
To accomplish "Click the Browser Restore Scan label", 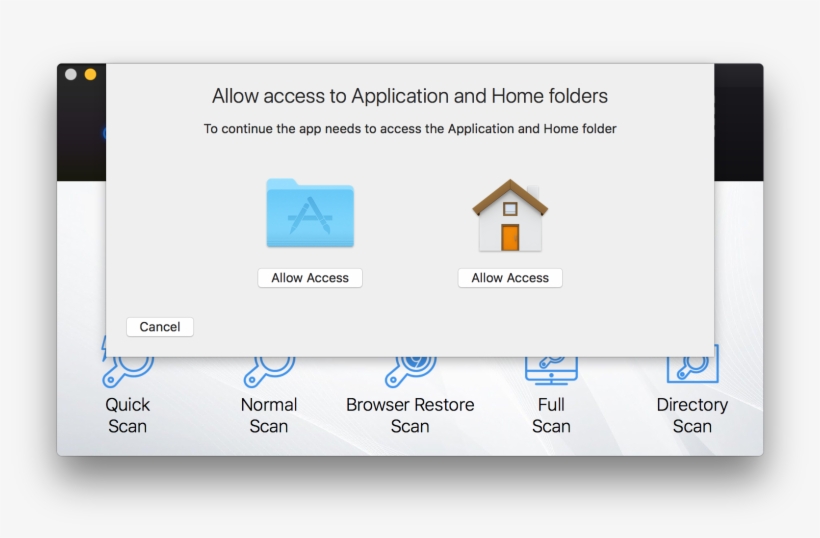I will click(x=410, y=415).
